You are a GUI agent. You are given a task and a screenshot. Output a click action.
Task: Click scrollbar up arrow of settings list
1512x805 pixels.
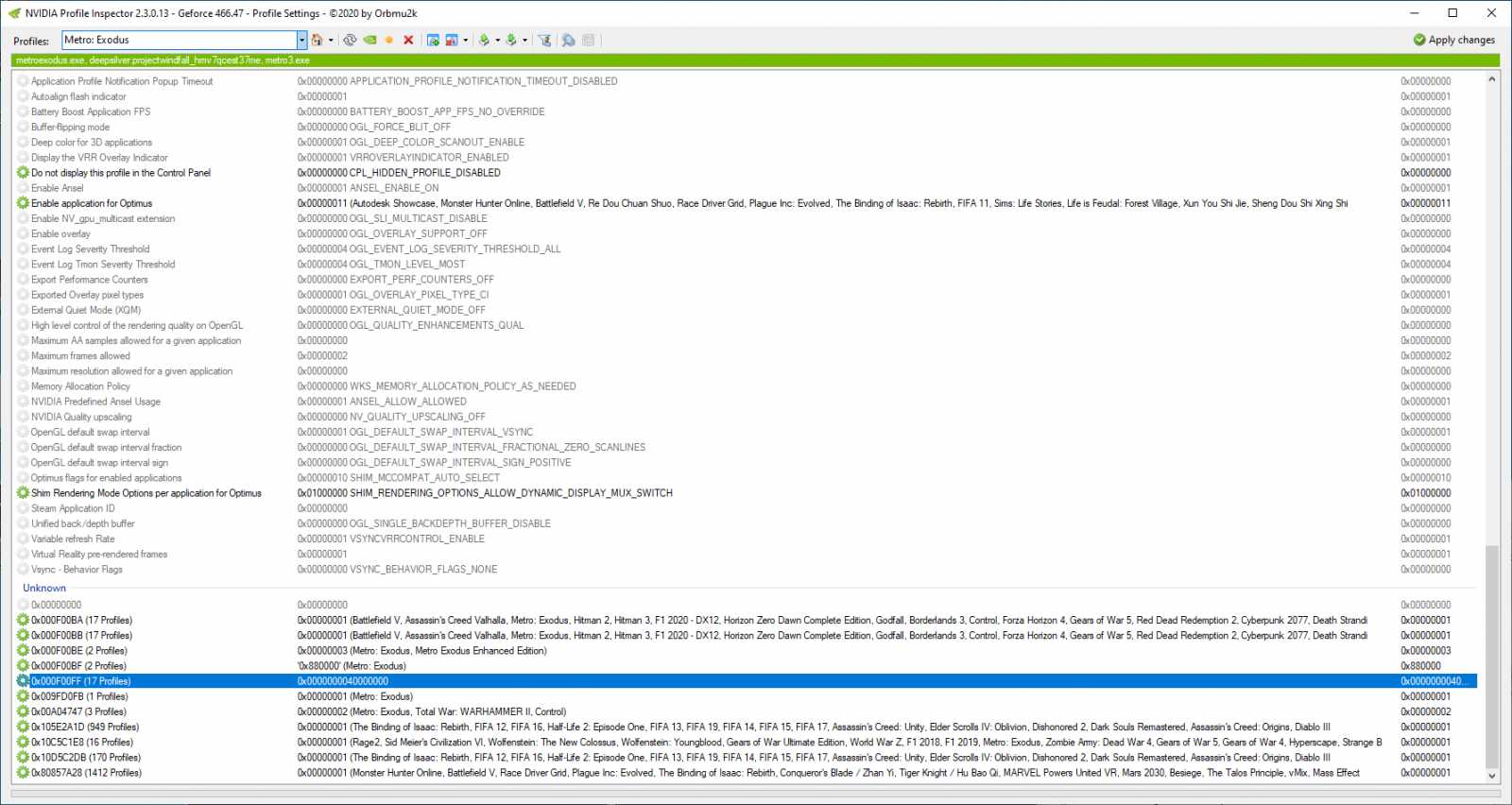[1492, 79]
